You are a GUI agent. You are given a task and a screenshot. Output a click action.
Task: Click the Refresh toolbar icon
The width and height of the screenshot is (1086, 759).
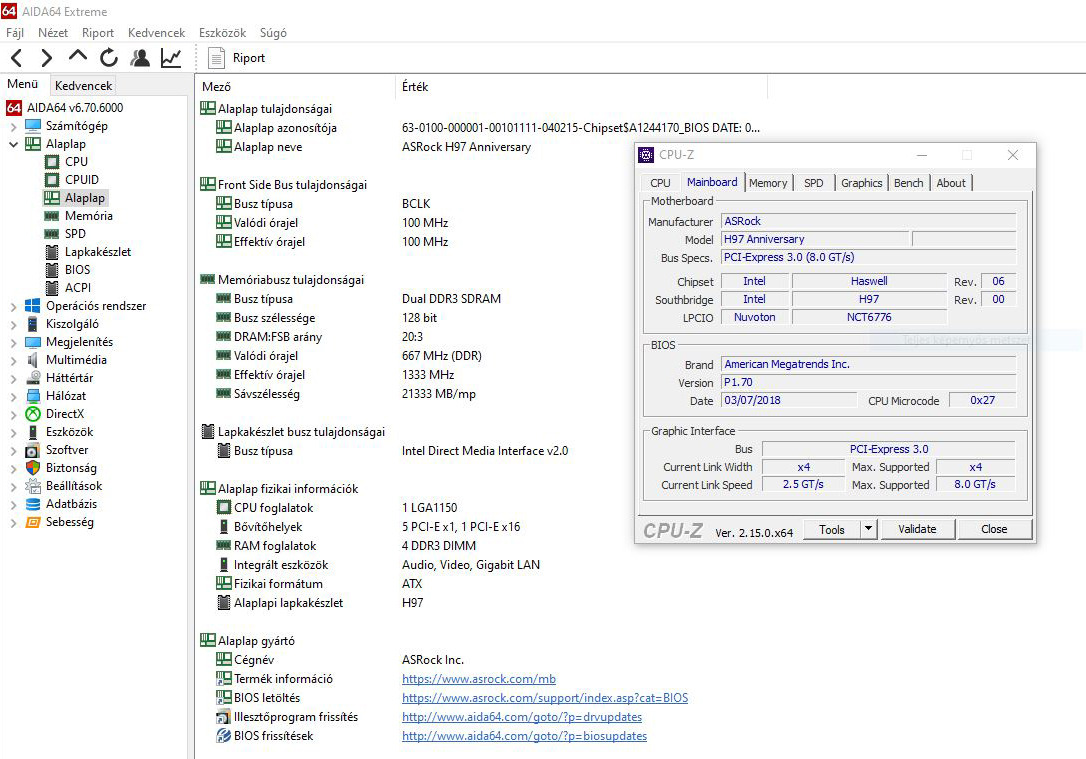coord(108,58)
